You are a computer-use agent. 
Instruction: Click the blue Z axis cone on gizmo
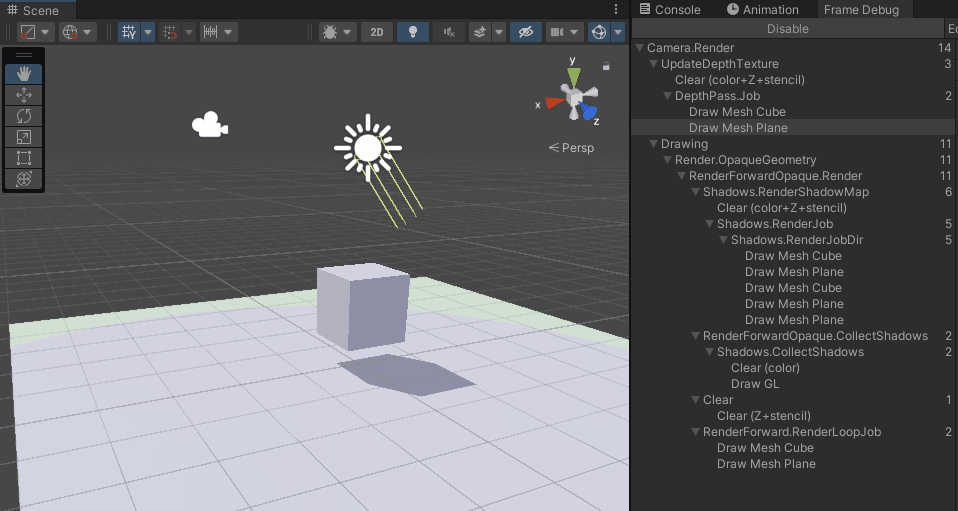pos(588,112)
